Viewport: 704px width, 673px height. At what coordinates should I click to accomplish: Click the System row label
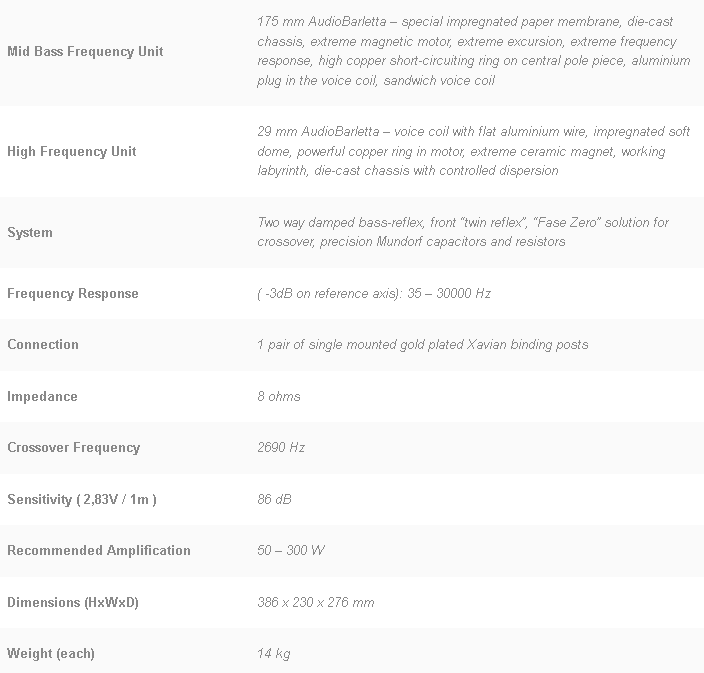(x=30, y=233)
